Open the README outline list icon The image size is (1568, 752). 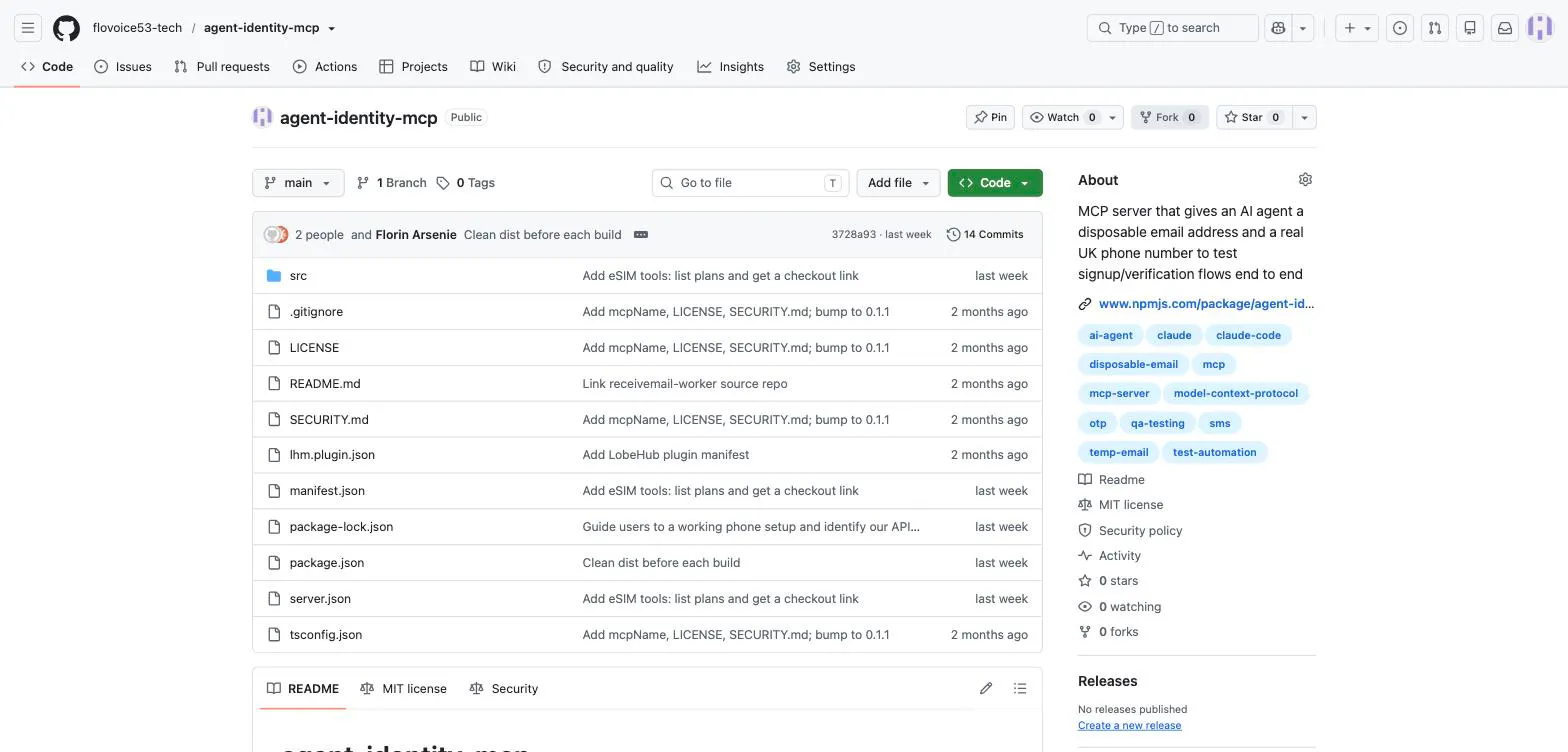pos(1020,688)
